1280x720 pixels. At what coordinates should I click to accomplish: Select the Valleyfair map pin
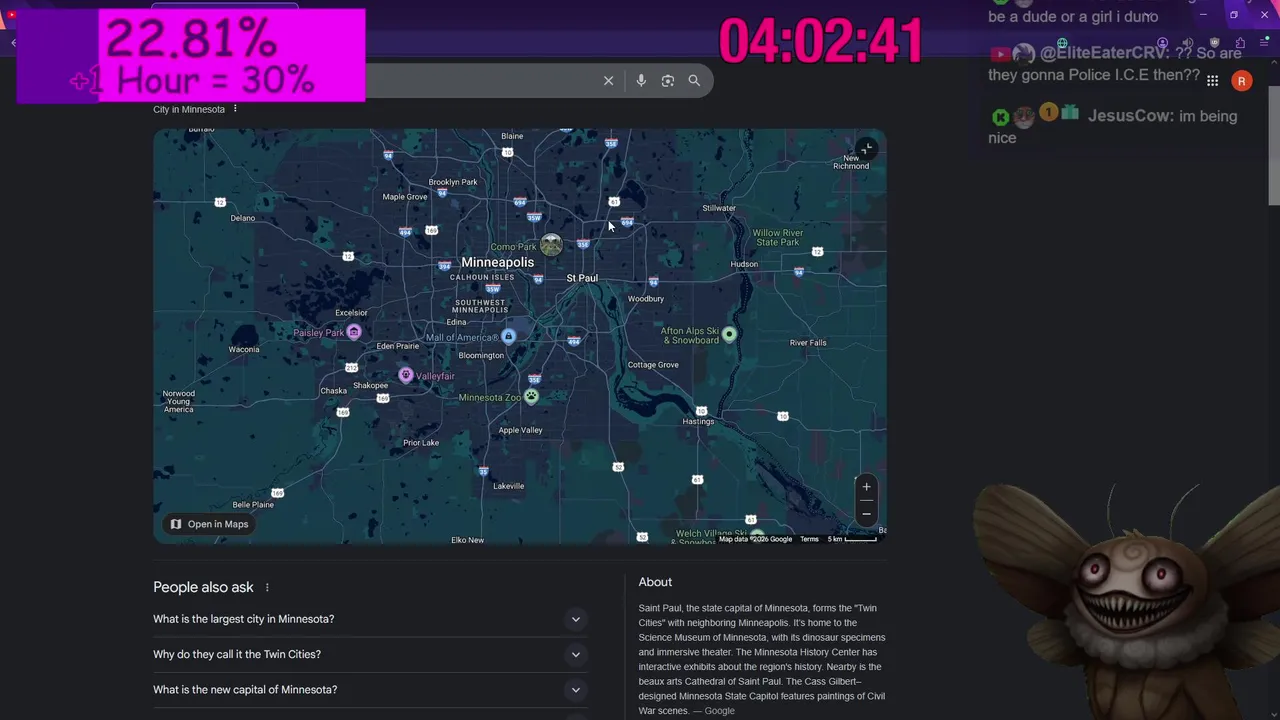point(405,375)
